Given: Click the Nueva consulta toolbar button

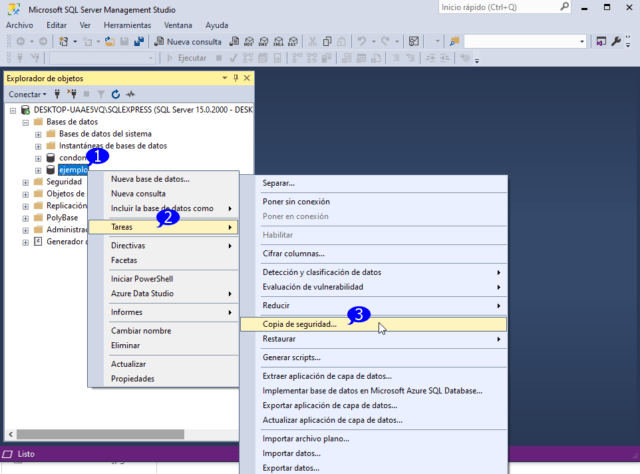Looking at the screenshot, I should click(x=187, y=42).
